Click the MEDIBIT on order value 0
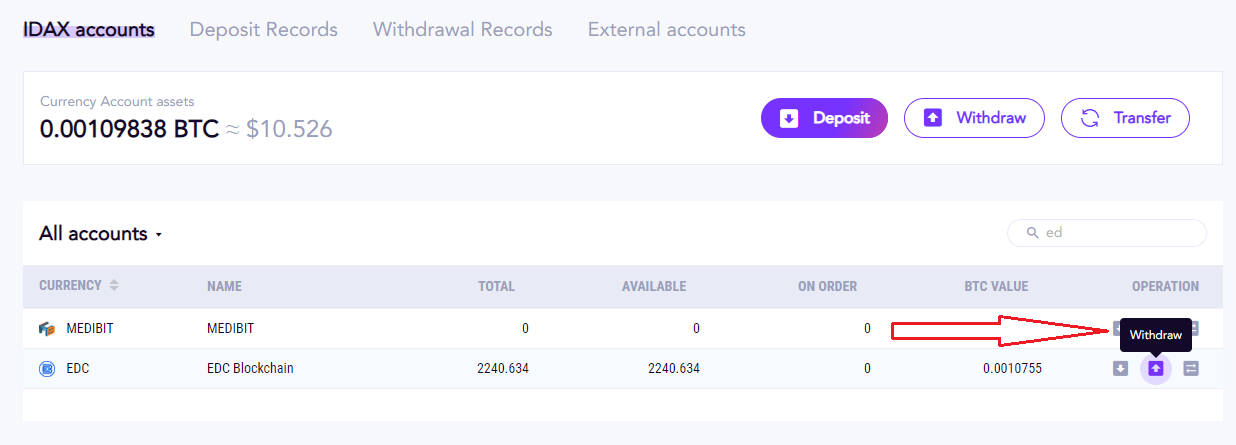Screen dimensions: 1236x445 coord(867,328)
